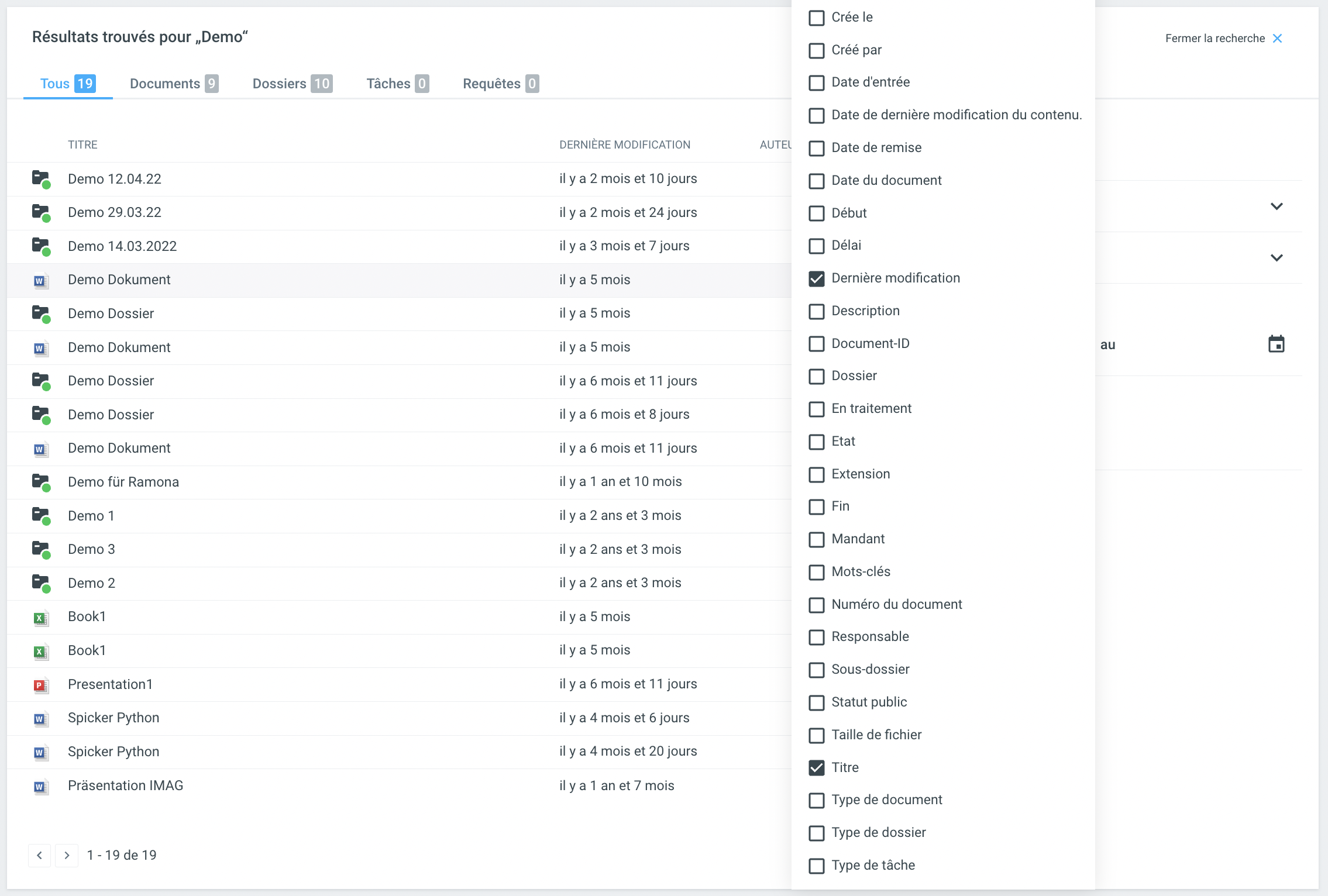Uncheck the Dernière modification column checkbox
The width and height of the screenshot is (1328, 896).
pyautogui.click(x=817, y=278)
